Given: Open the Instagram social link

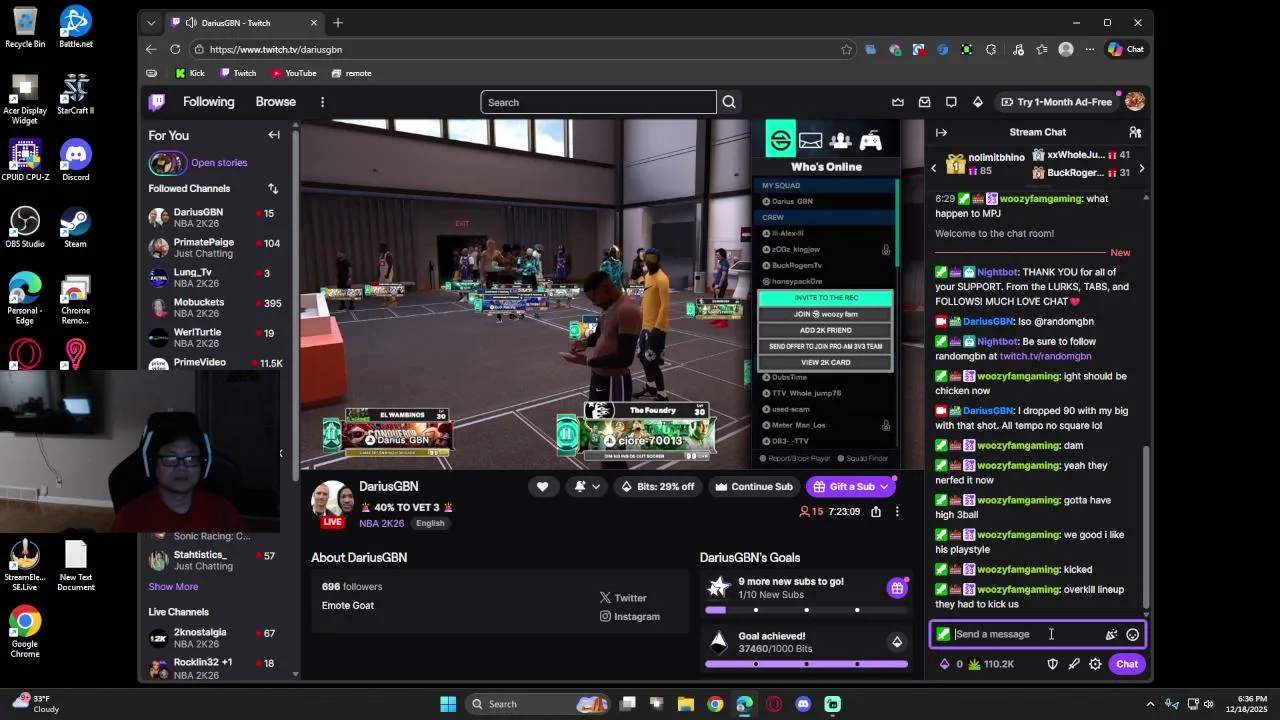Looking at the screenshot, I should (629, 616).
